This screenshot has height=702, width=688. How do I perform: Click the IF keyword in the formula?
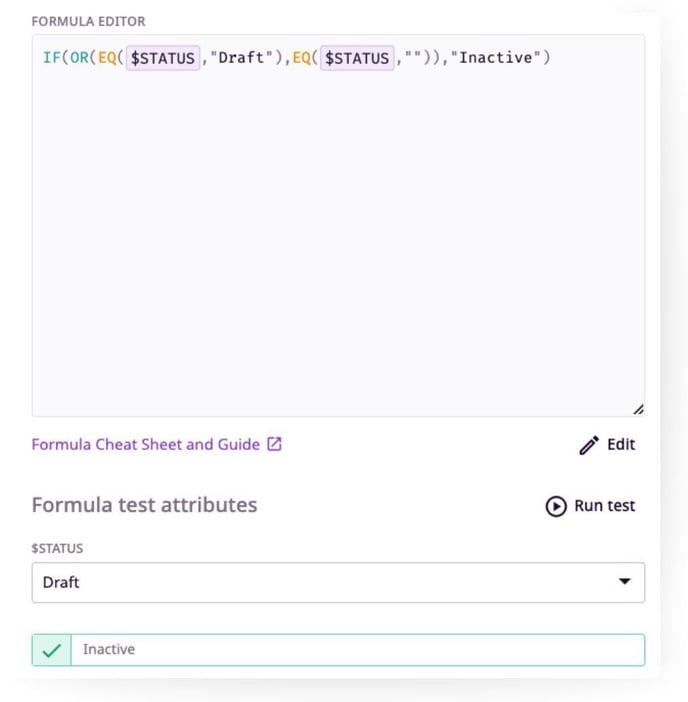pyautogui.click(x=51, y=58)
